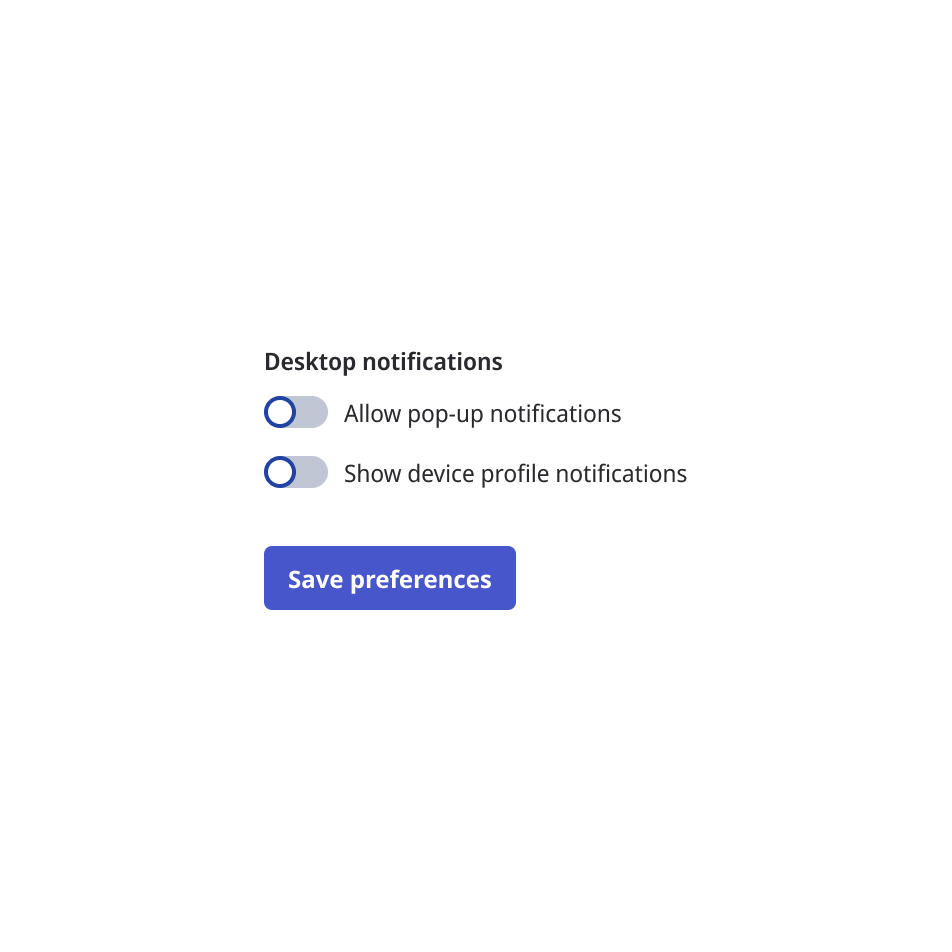Toggle pop-up notifications switch on
952x952 pixels.
click(x=296, y=412)
